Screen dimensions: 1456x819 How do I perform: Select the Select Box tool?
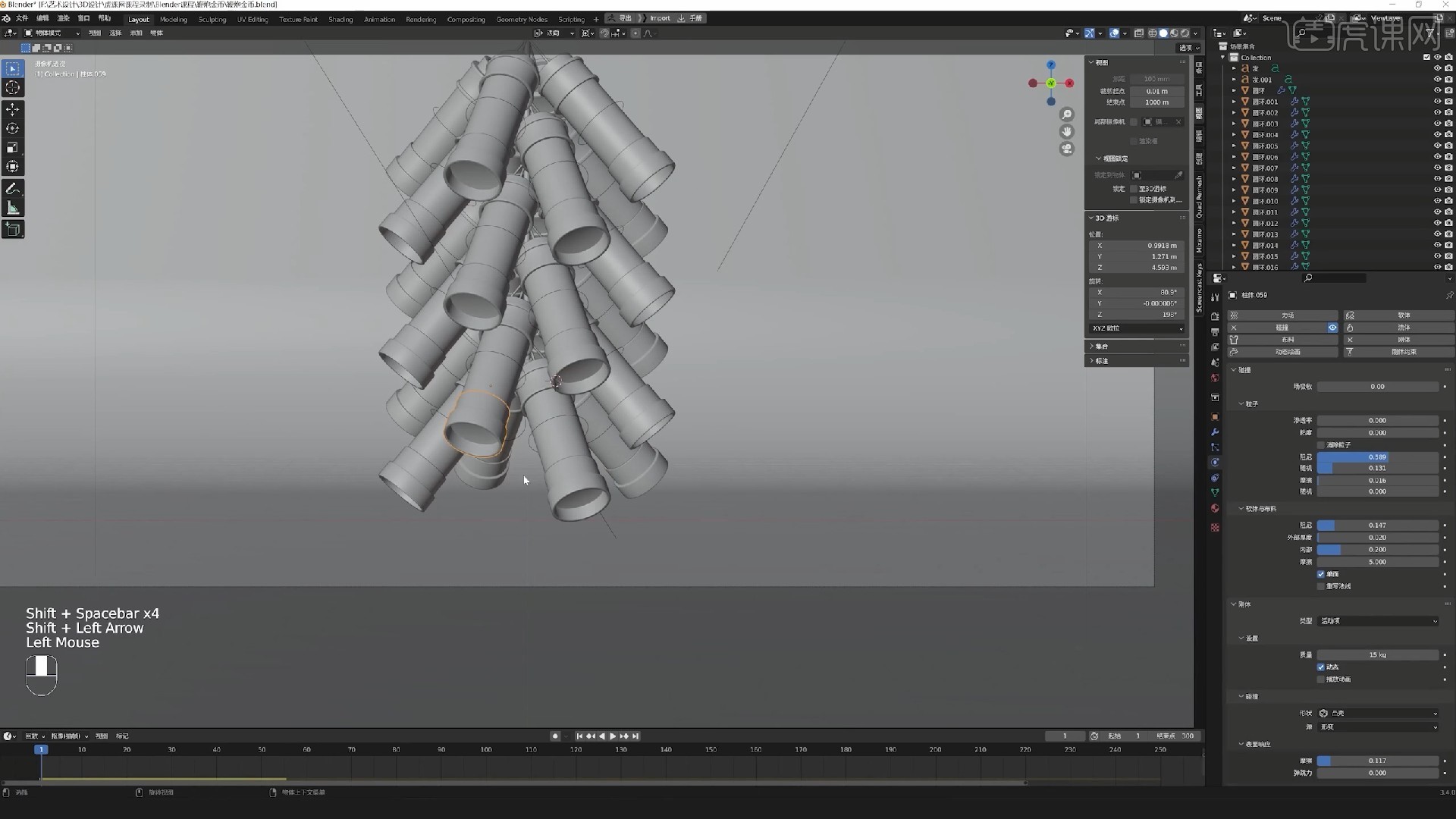click(13, 69)
